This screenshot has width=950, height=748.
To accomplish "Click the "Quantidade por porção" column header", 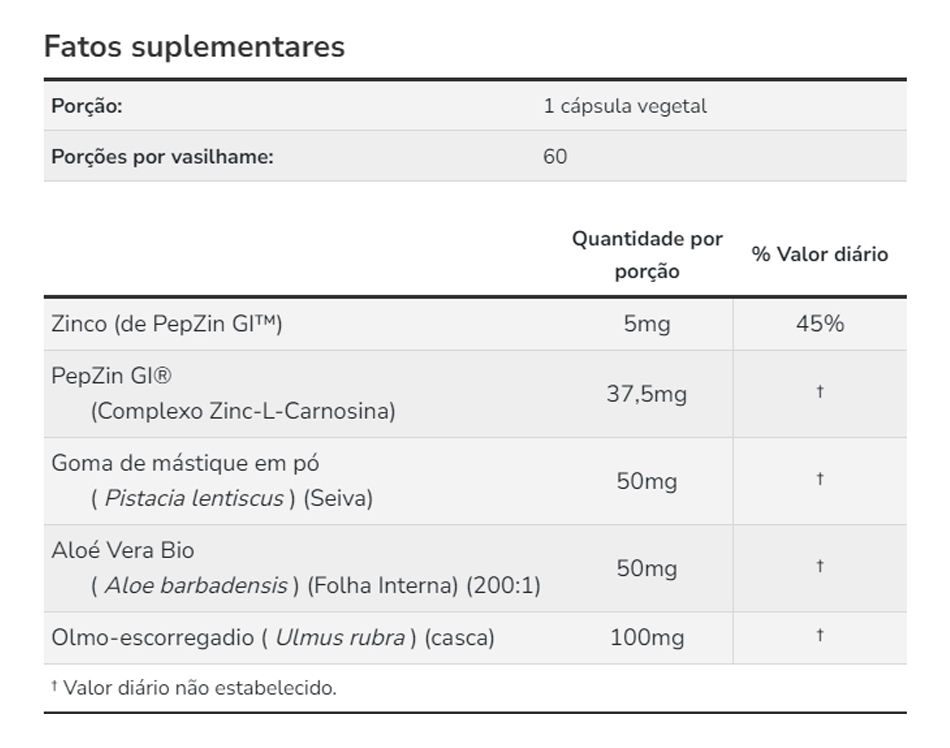I will click(x=647, y=255).
